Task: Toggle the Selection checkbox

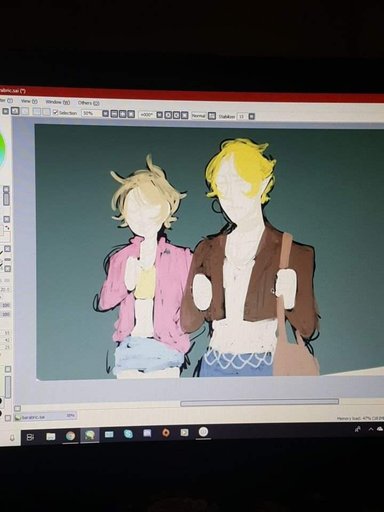Action: click(55, 112)
